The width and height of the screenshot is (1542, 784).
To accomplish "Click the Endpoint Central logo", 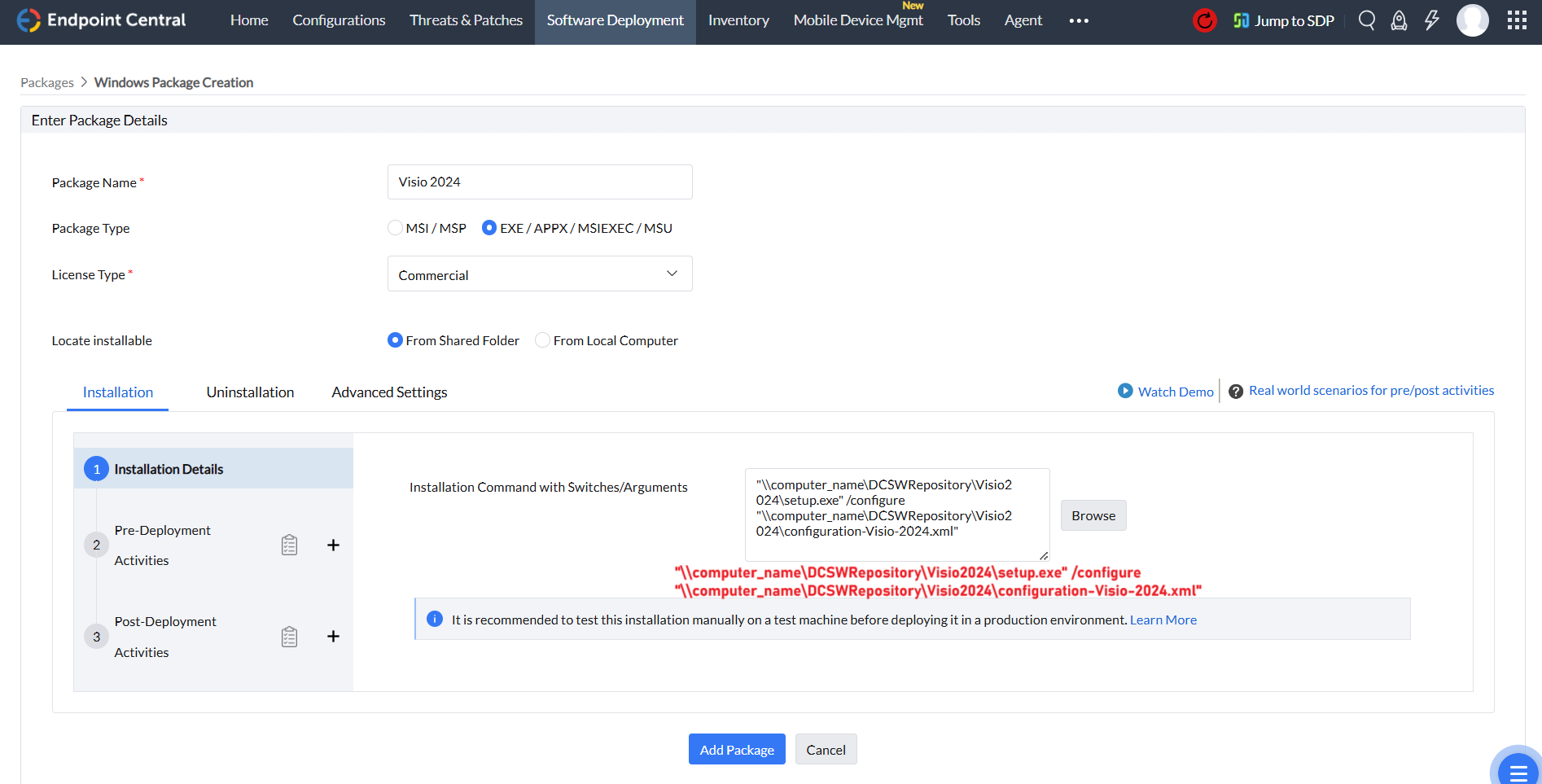I will click(x=101, y=20).
